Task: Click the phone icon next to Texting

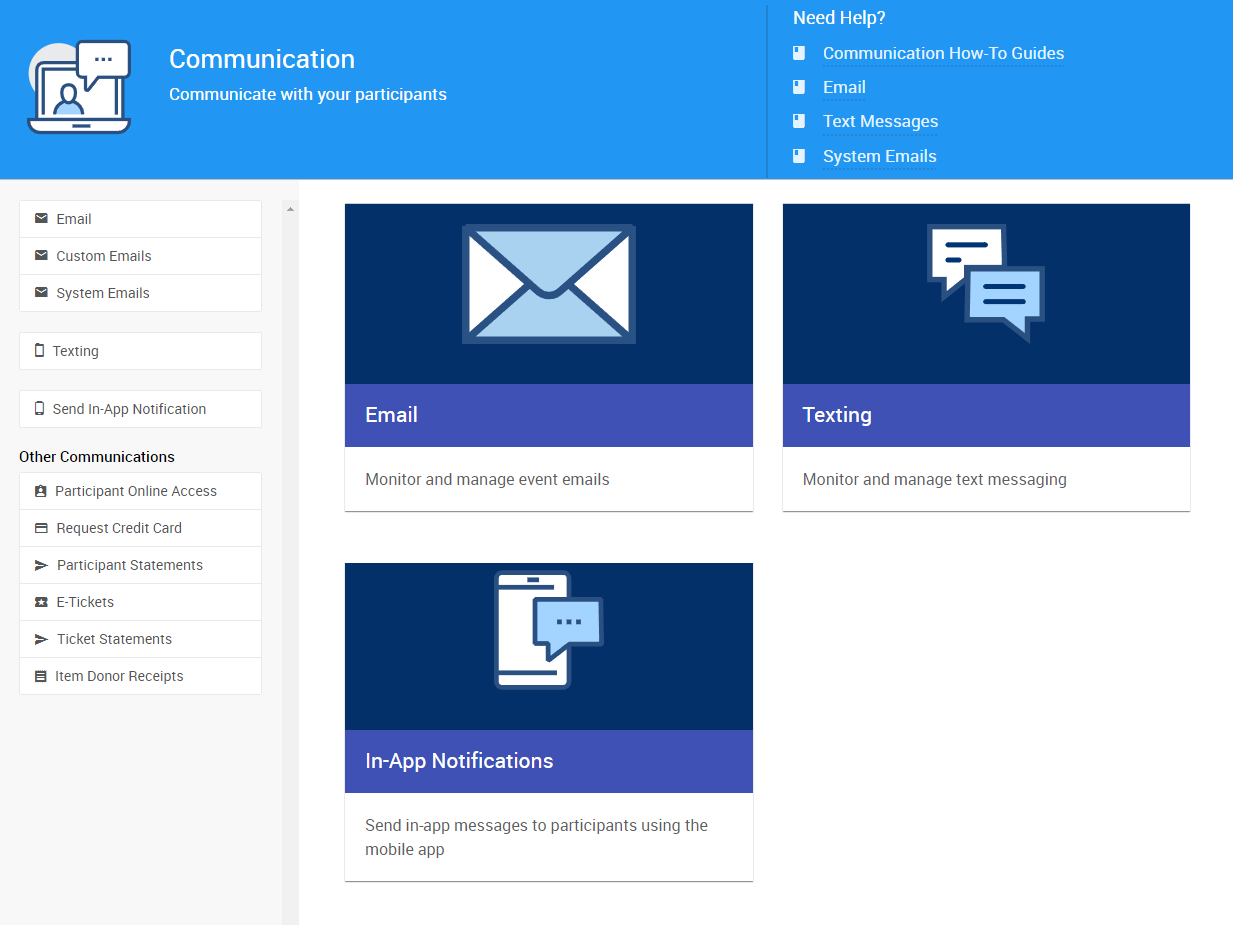Action: 40,351
